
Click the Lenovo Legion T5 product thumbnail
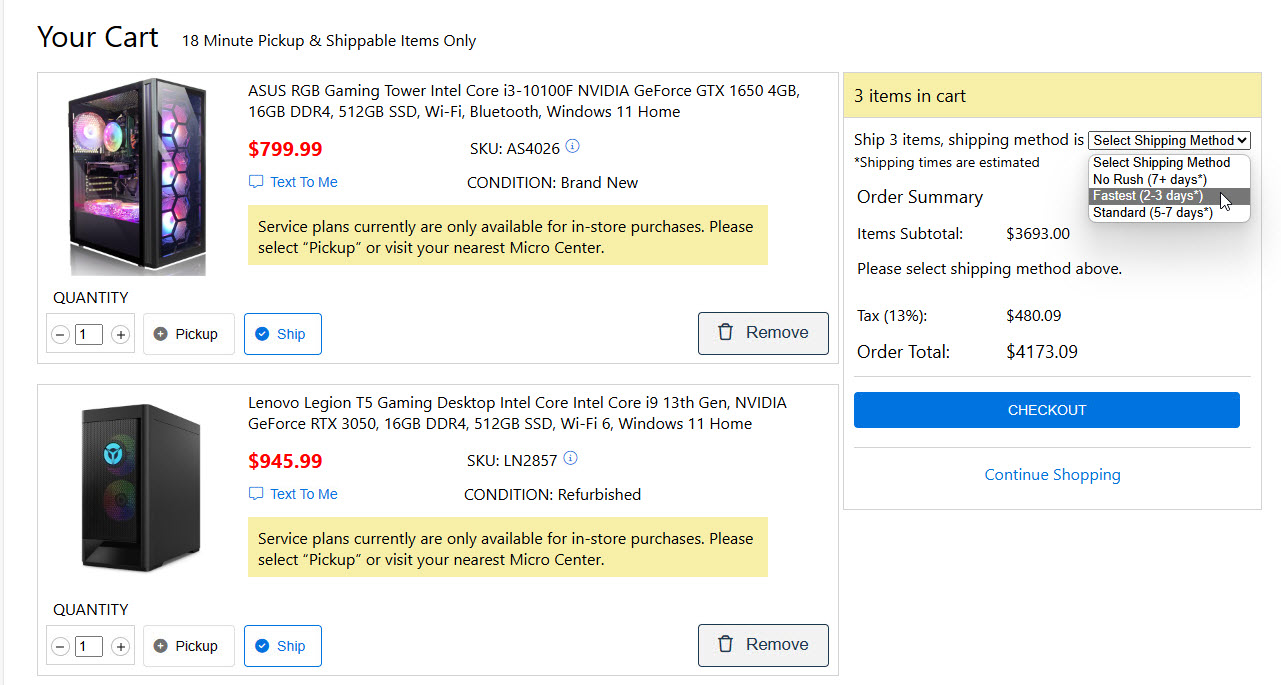(139, 487)
